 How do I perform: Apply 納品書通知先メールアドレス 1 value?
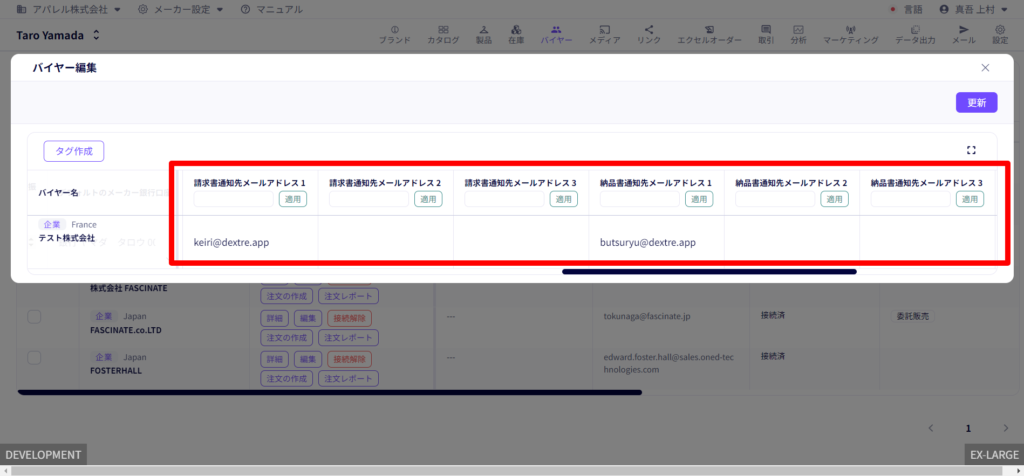(699, 199)
